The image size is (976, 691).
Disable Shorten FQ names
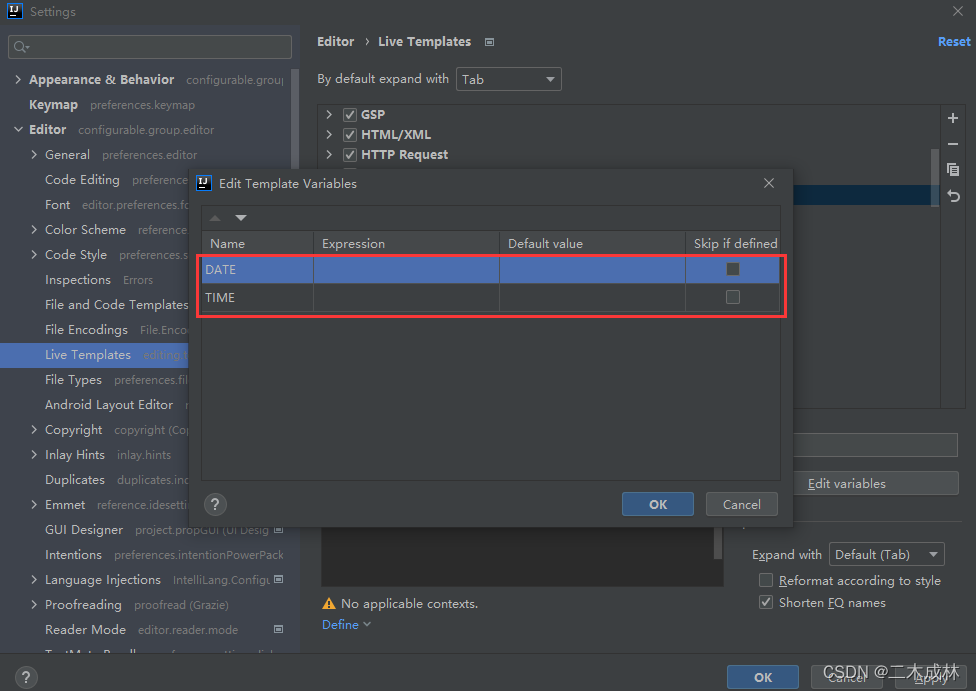(766, 602)
